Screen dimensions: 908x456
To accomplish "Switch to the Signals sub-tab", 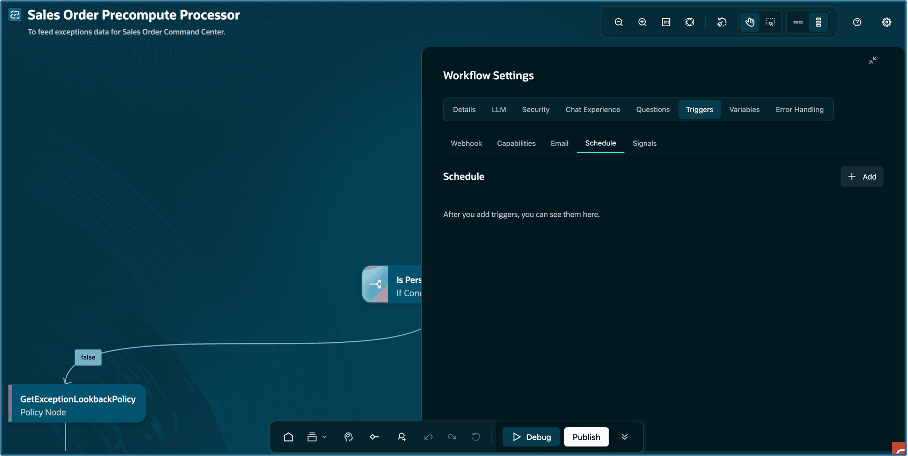I will click(x=645, y=143).
